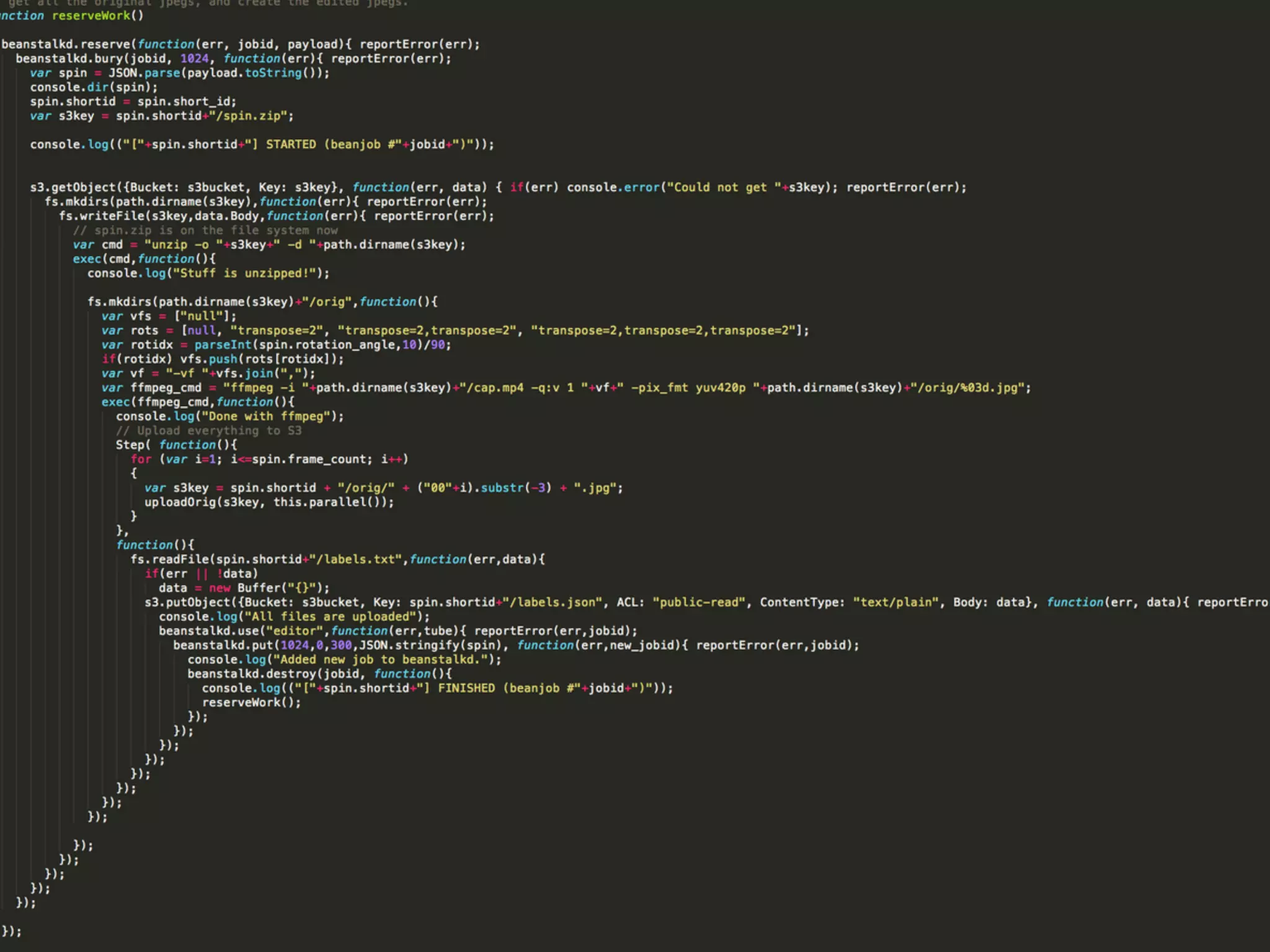Click the reserveWork function name at top
The width and height of the screenshot is (1270, 952).
tap(91, 15)
